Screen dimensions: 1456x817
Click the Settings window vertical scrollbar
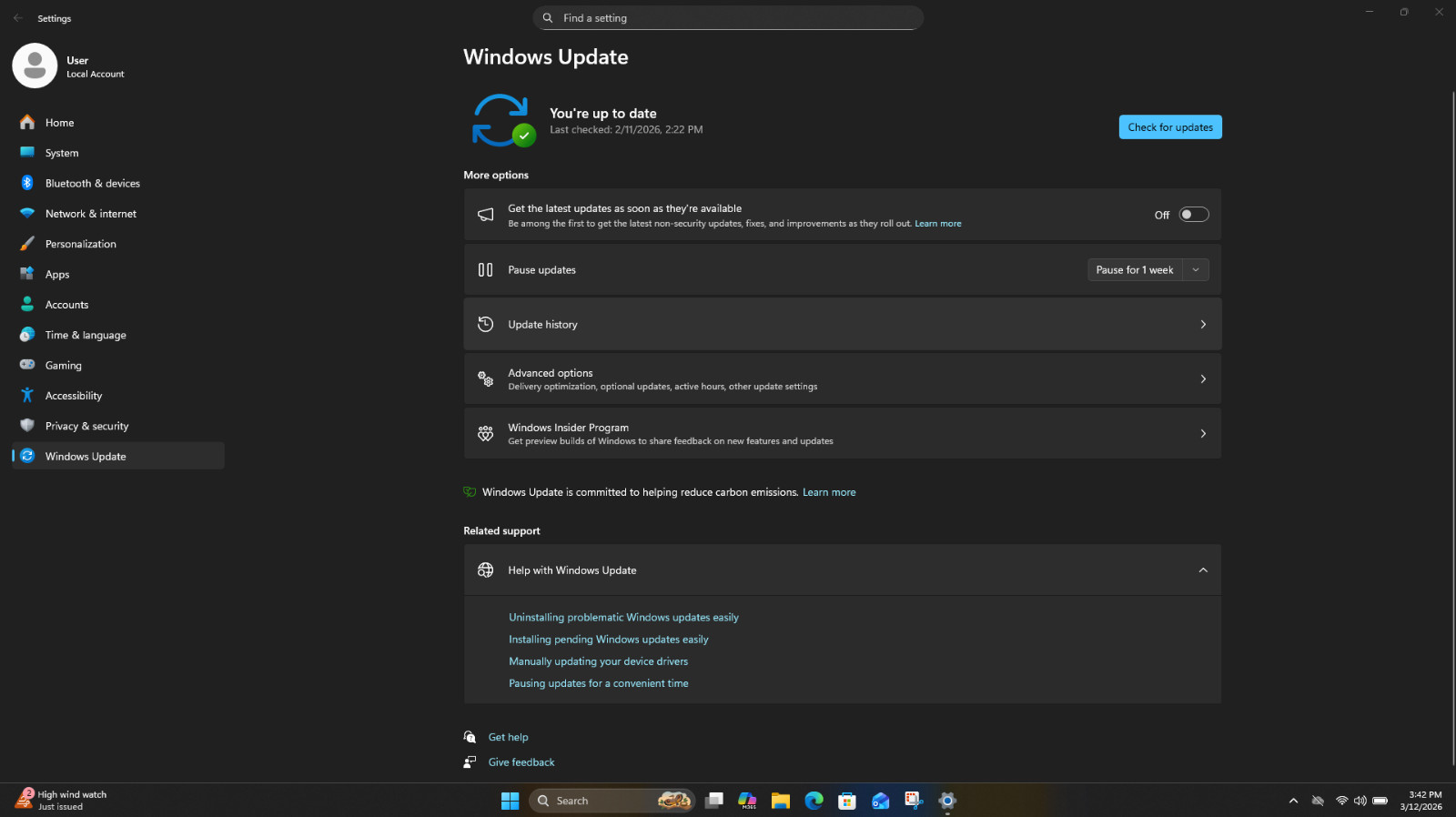pos(1452,428)
